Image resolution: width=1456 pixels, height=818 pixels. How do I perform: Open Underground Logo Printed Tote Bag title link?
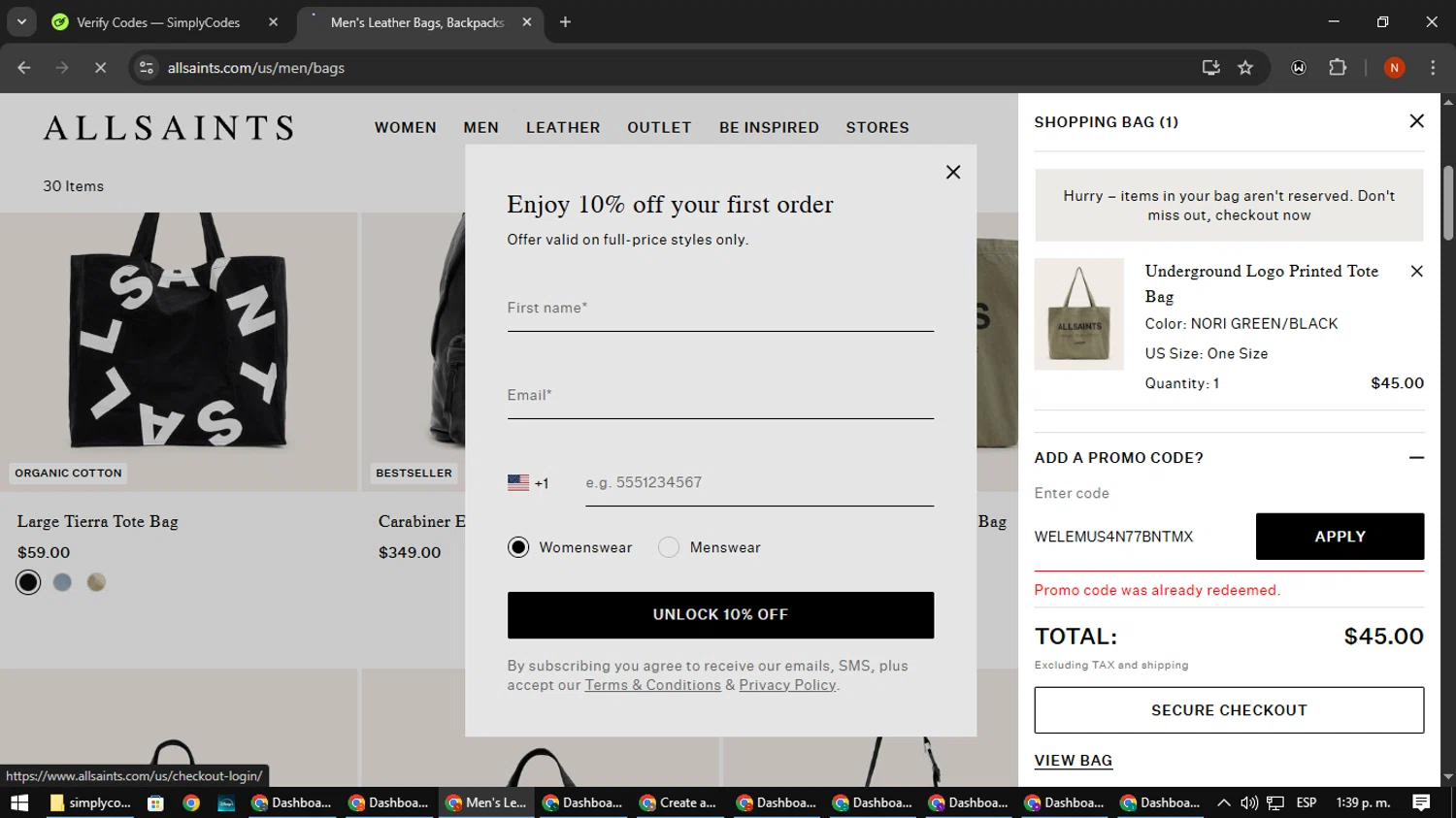[x=1261, y=283]
